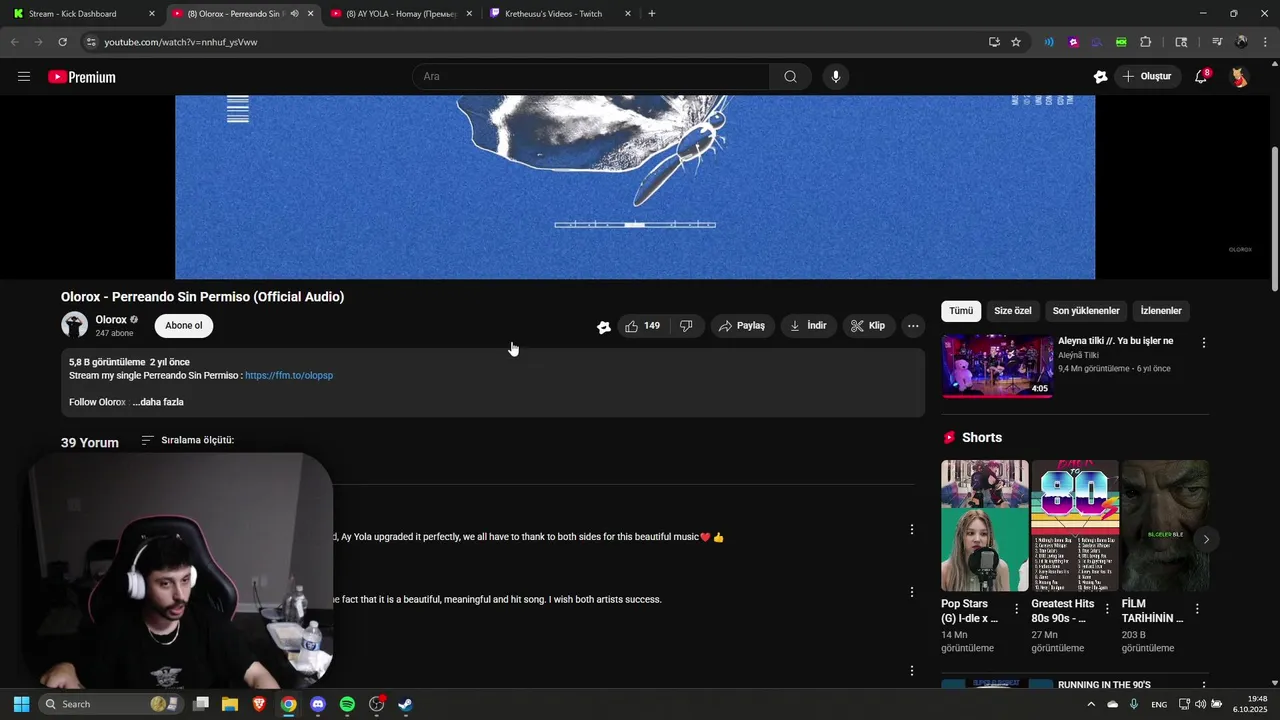Open Chrome extensions puzzle icon
The image size is (1280, 720).
pyautogui.click(x=1146, y=42)
